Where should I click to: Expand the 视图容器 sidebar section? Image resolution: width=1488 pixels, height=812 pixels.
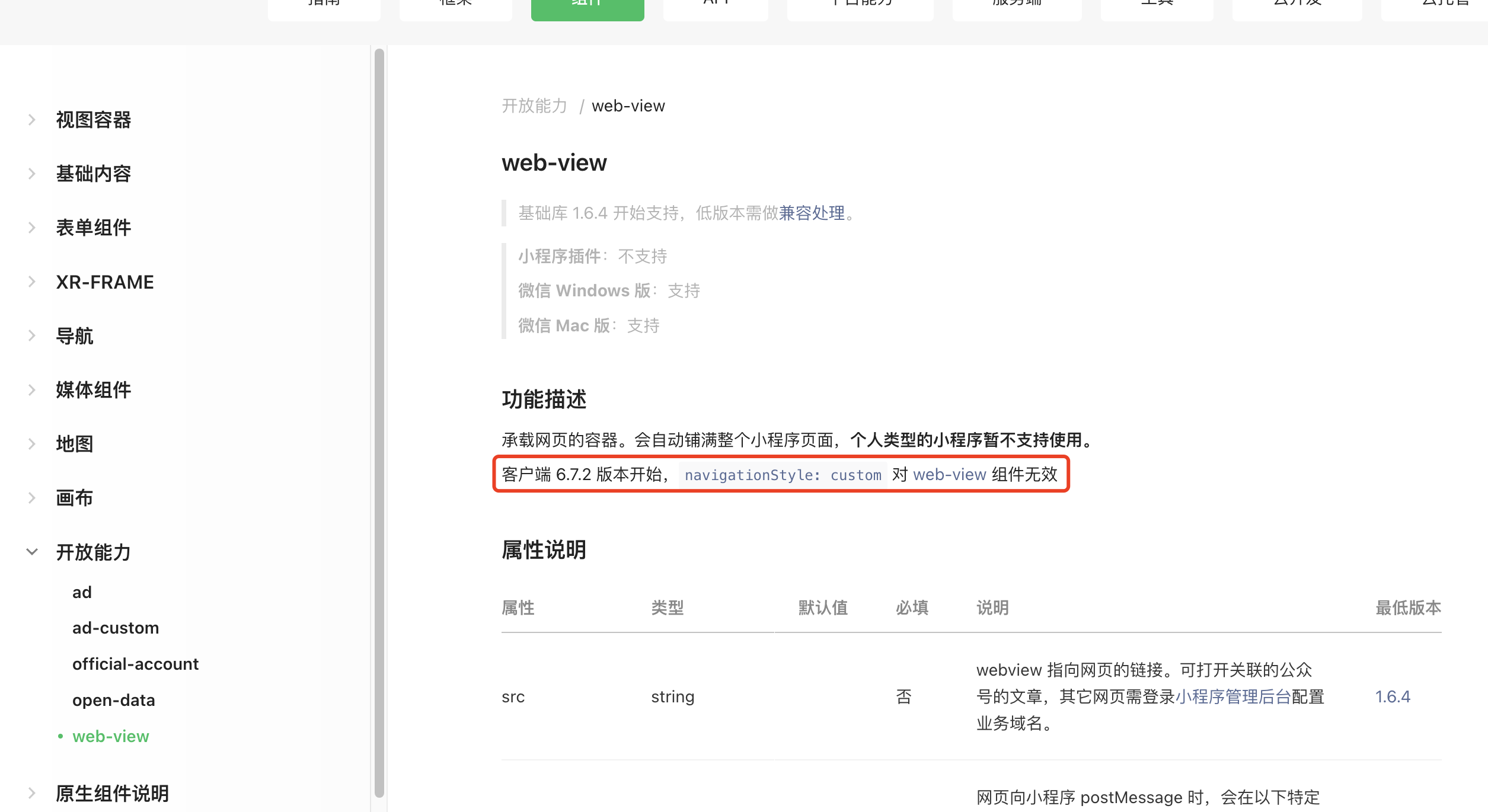[x=32, y=120]
